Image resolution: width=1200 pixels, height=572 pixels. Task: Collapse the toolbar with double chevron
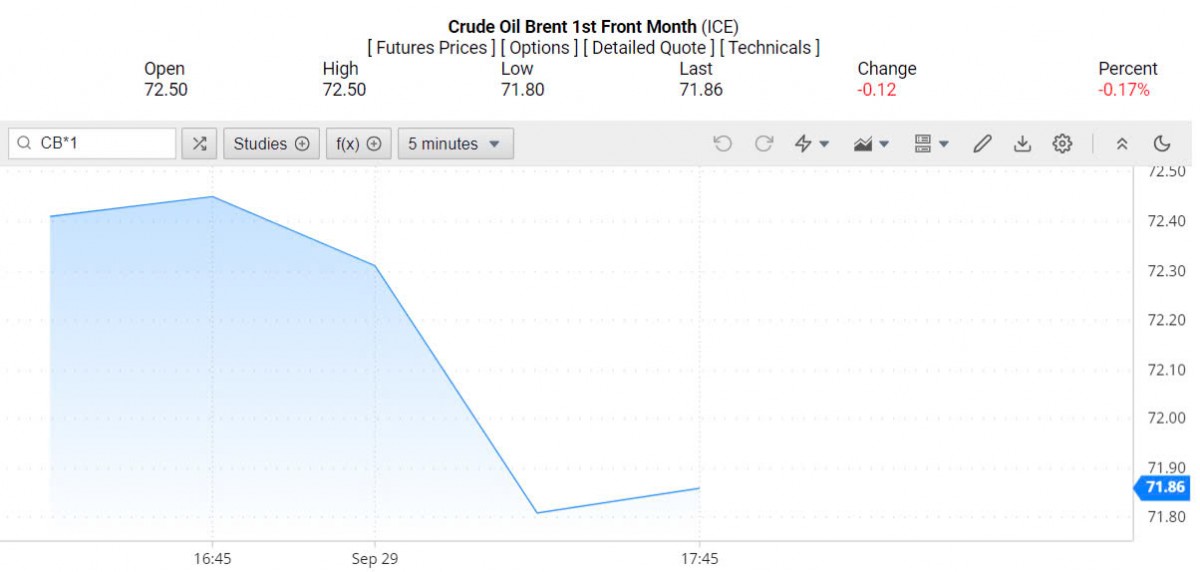click(x=1122, y=144)
